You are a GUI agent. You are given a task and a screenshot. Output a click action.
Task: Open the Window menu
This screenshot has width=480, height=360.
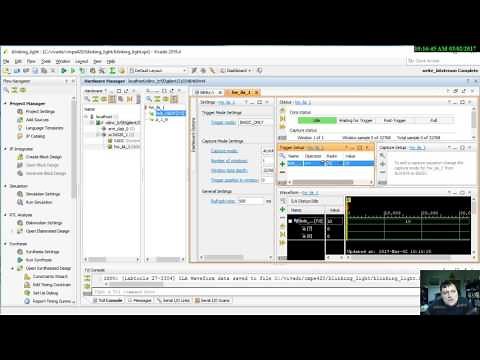[63, 61]
